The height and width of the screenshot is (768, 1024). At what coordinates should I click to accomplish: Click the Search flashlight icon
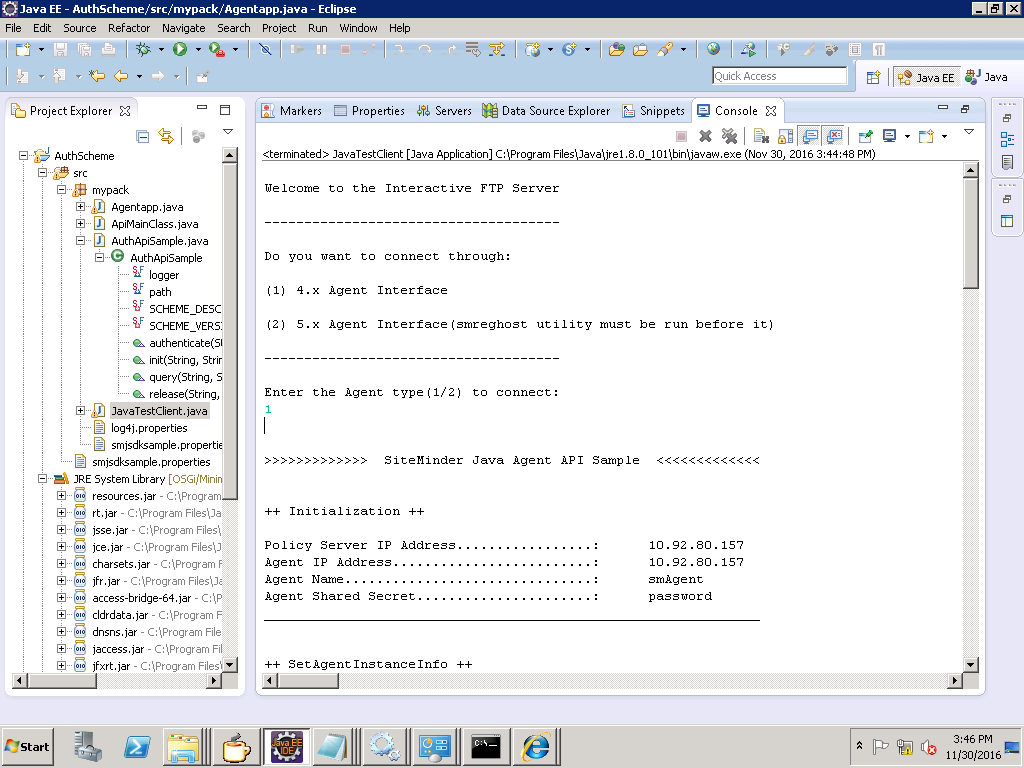click(x=665, y=50)
